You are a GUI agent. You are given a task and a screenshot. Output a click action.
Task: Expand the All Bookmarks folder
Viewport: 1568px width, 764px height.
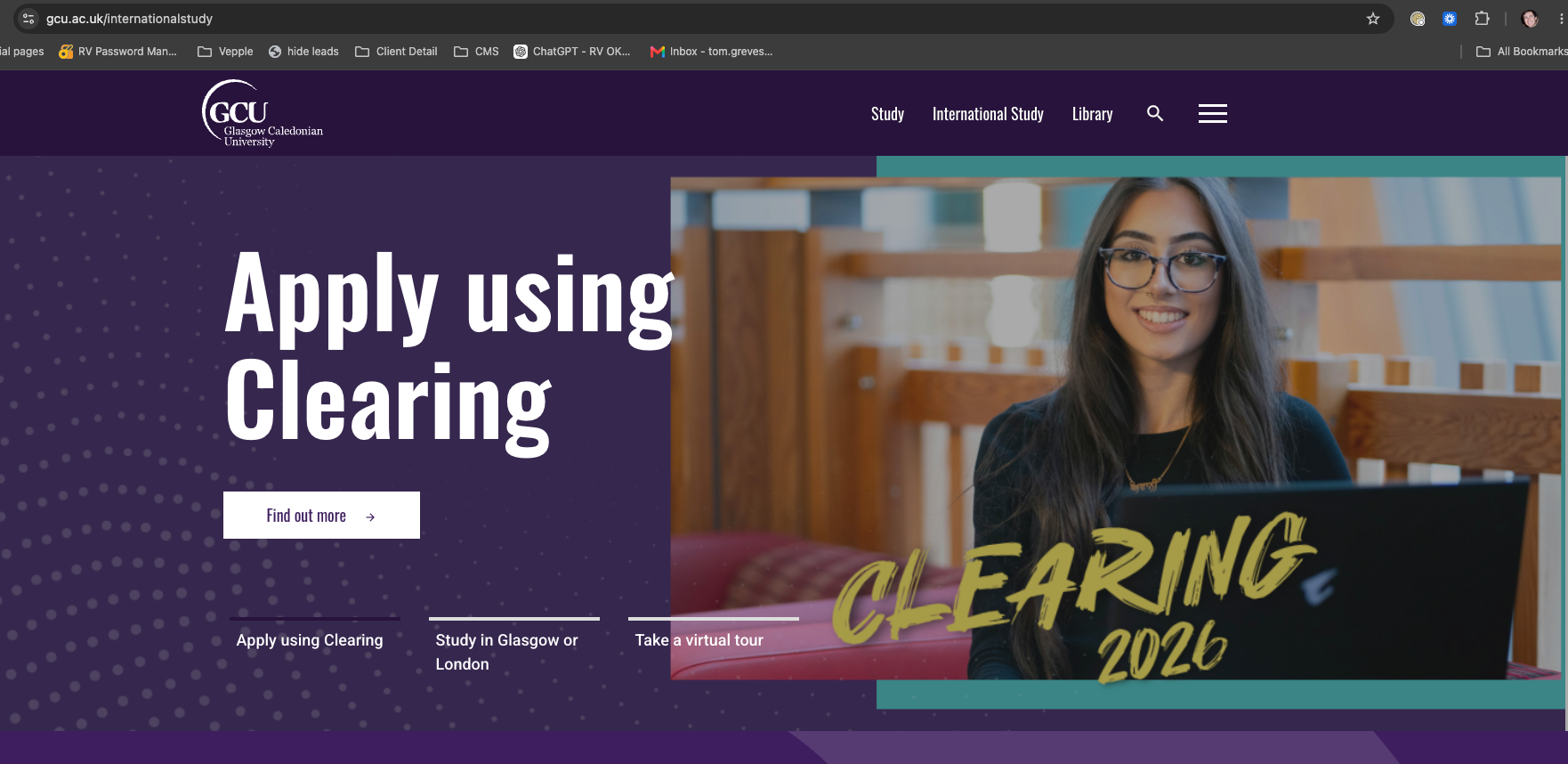pyautogui.click(x=1522, y=52)
